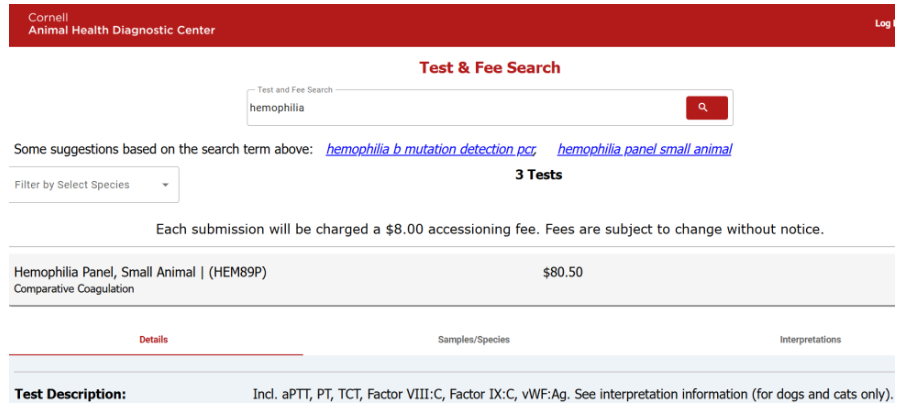Click the $80.50 test fee
Image resolution: width=904 pixels, height=410 pixels.
point(562,272)
